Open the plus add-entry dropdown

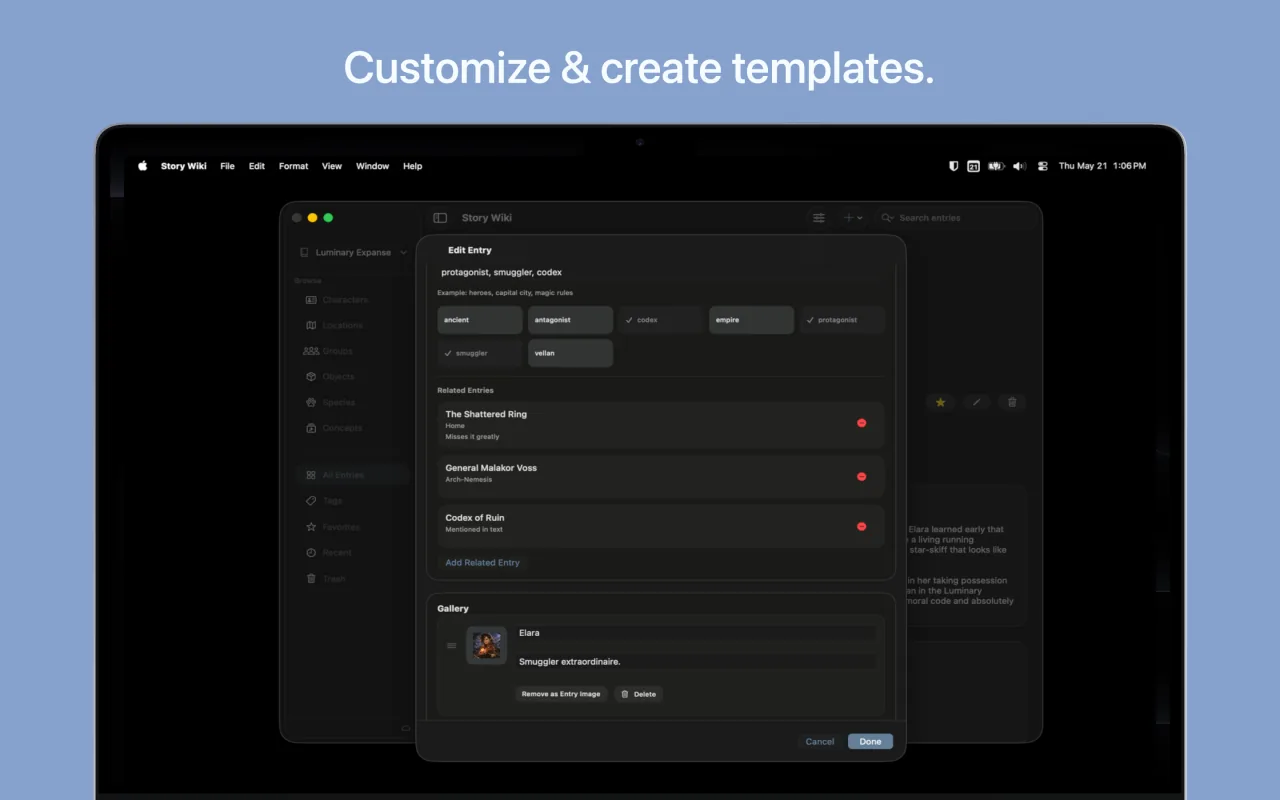[853, 218]
